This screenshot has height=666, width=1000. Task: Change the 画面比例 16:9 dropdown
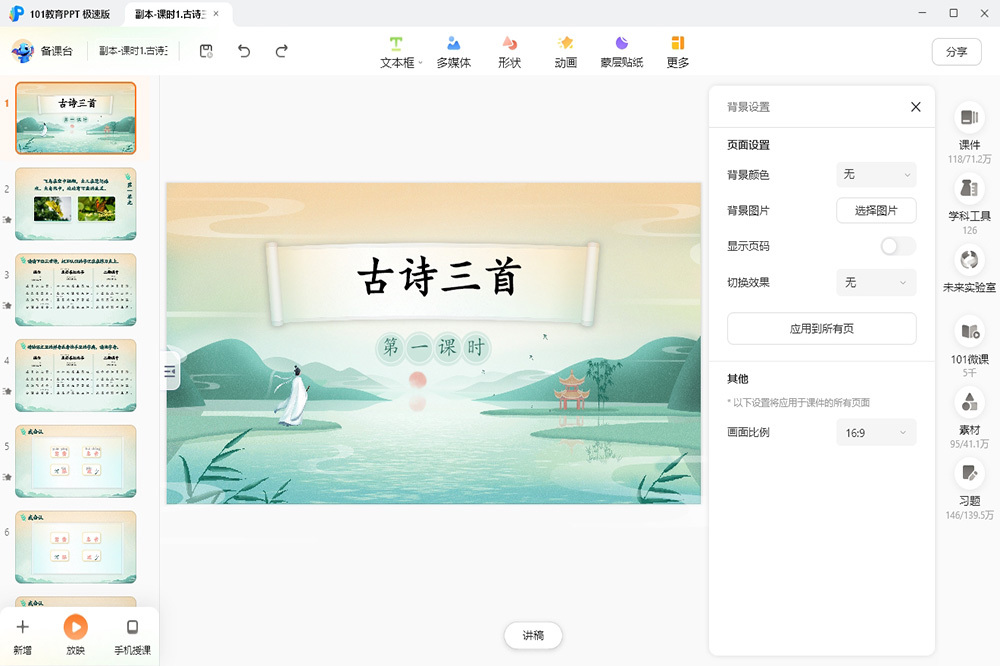(x=876, y=433)
